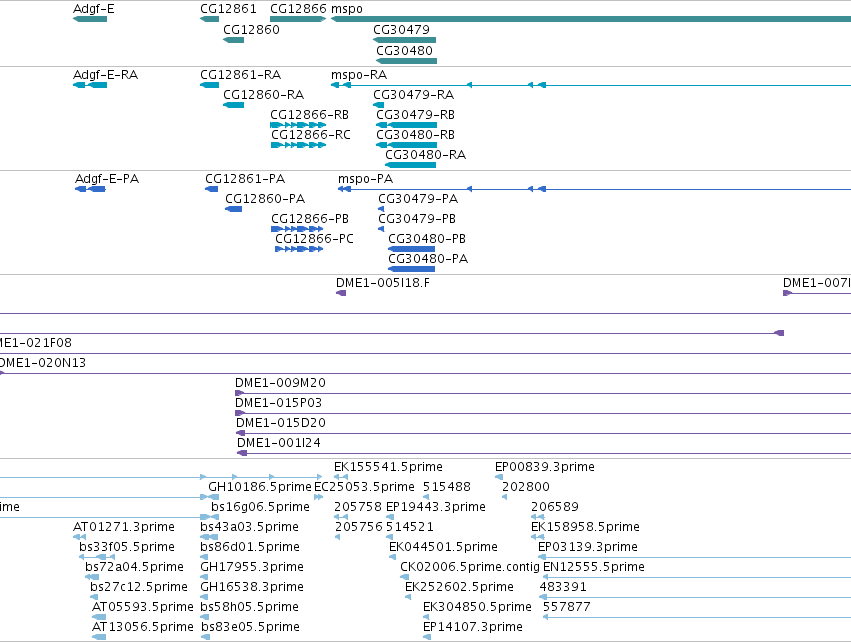Select transcript CG12866-RC
The height and width of the screenshot is (642, 851).
point(298,145)
